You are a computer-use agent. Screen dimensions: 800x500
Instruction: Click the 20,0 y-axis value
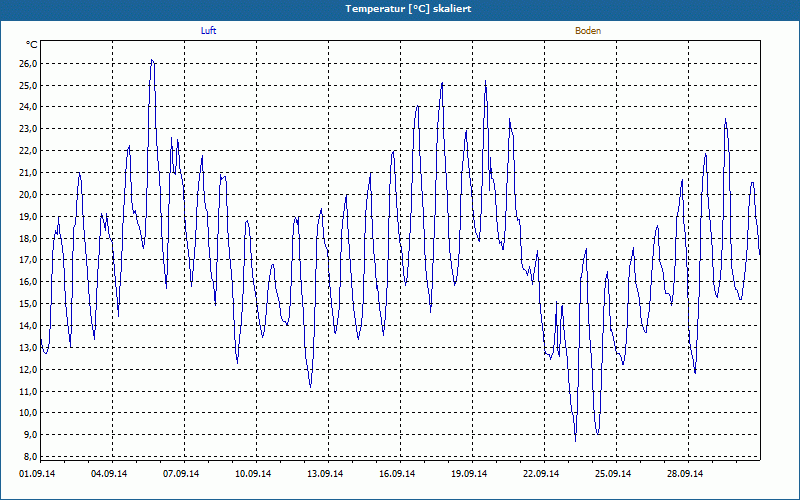click(29, 195)
